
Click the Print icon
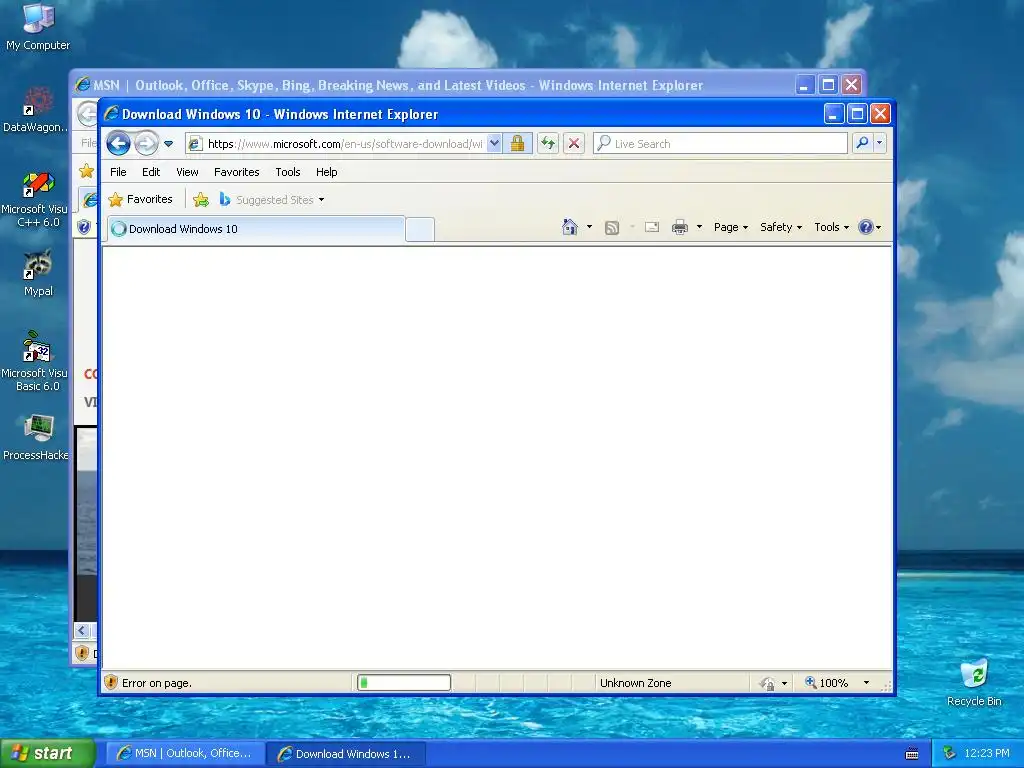click(x=680, y=227)
